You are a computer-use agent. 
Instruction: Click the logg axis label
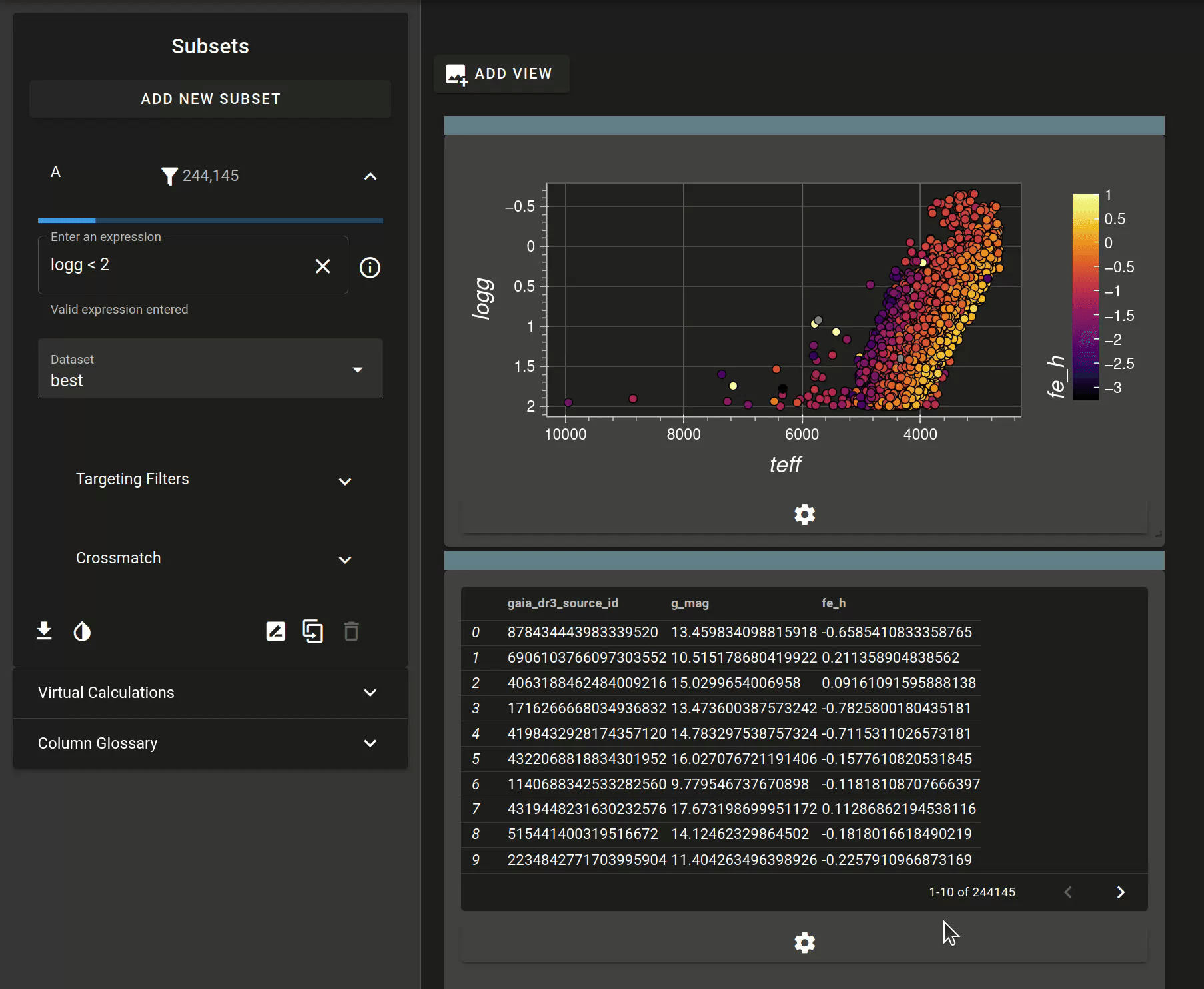point(483,298)
